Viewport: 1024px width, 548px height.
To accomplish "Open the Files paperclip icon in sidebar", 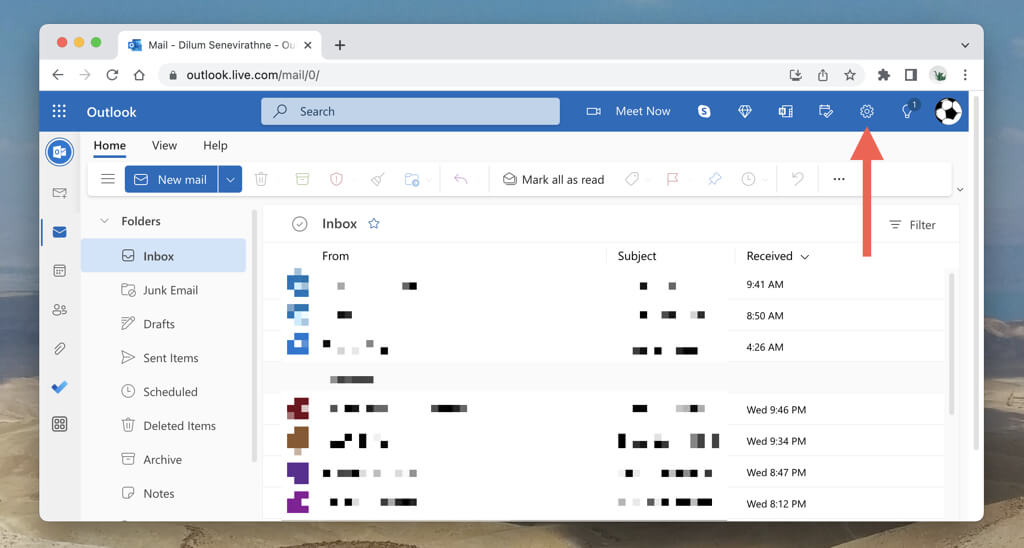I will (x=59, y=349).
